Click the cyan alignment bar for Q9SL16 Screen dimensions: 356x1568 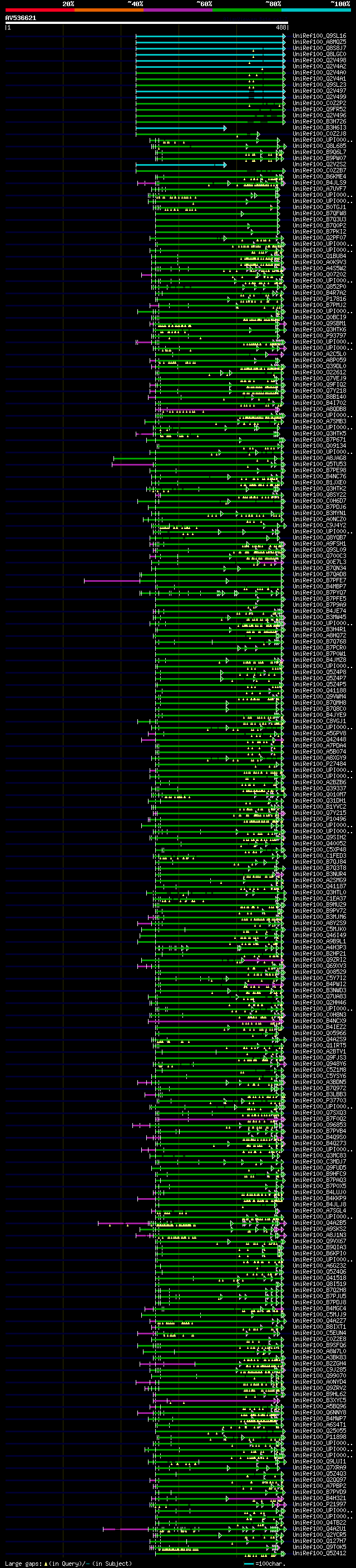tap(211, 36)
